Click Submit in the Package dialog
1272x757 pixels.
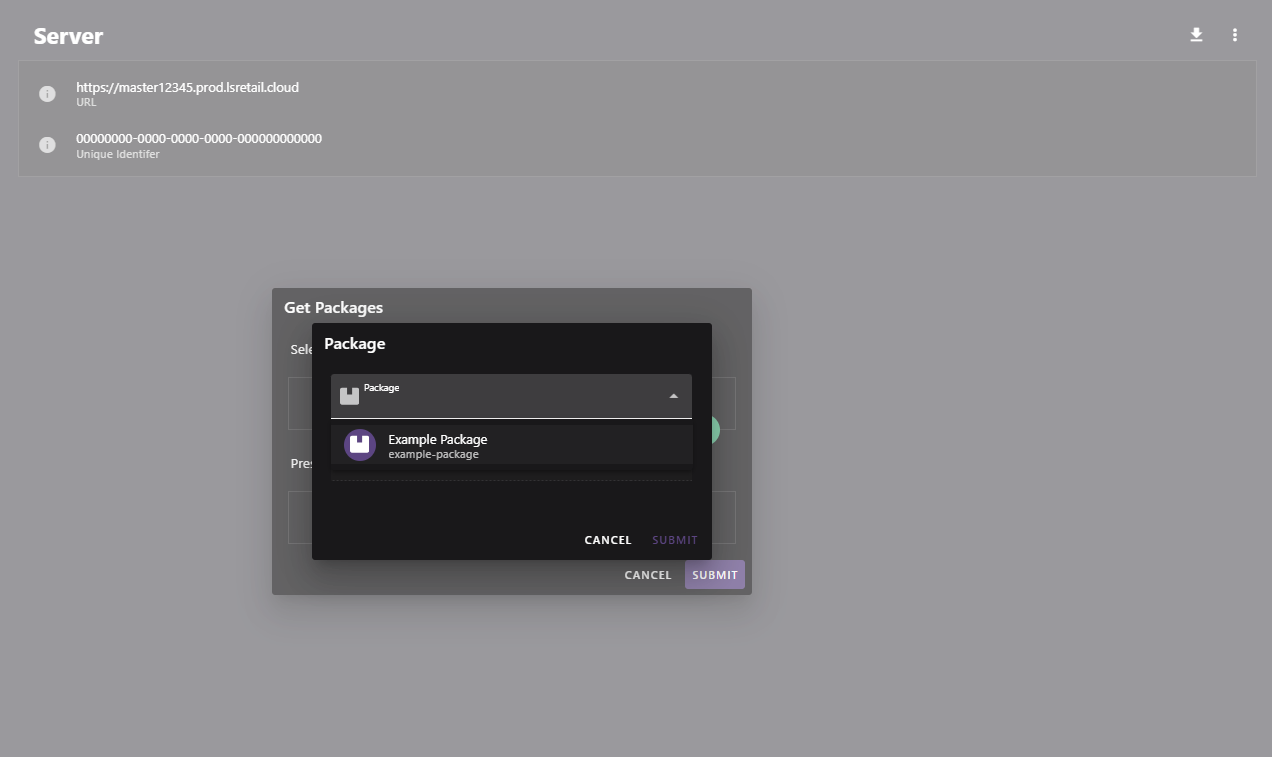(675, 540)
